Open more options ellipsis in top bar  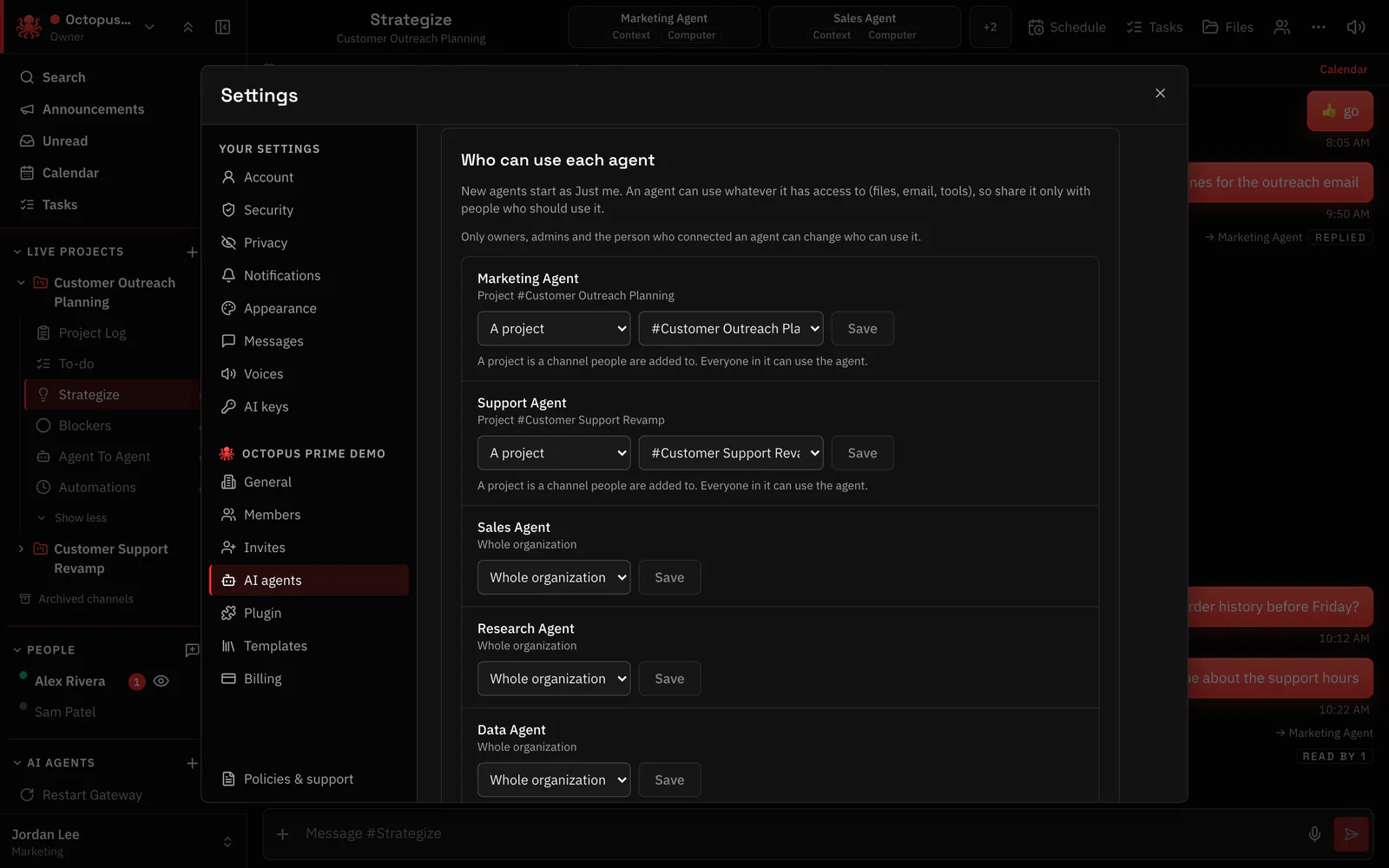pos(1319,27)
